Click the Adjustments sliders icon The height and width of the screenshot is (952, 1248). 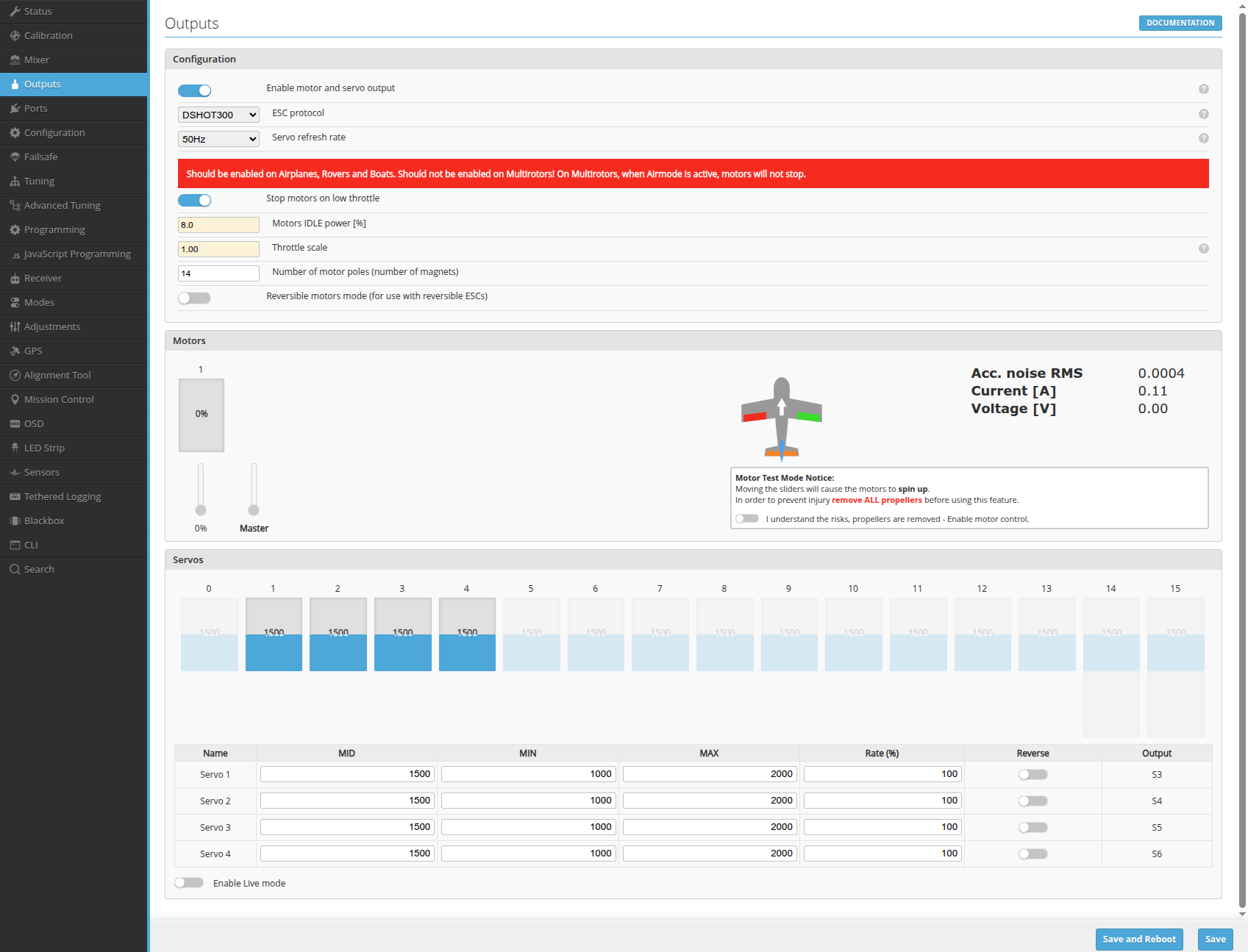pos(15,326)
